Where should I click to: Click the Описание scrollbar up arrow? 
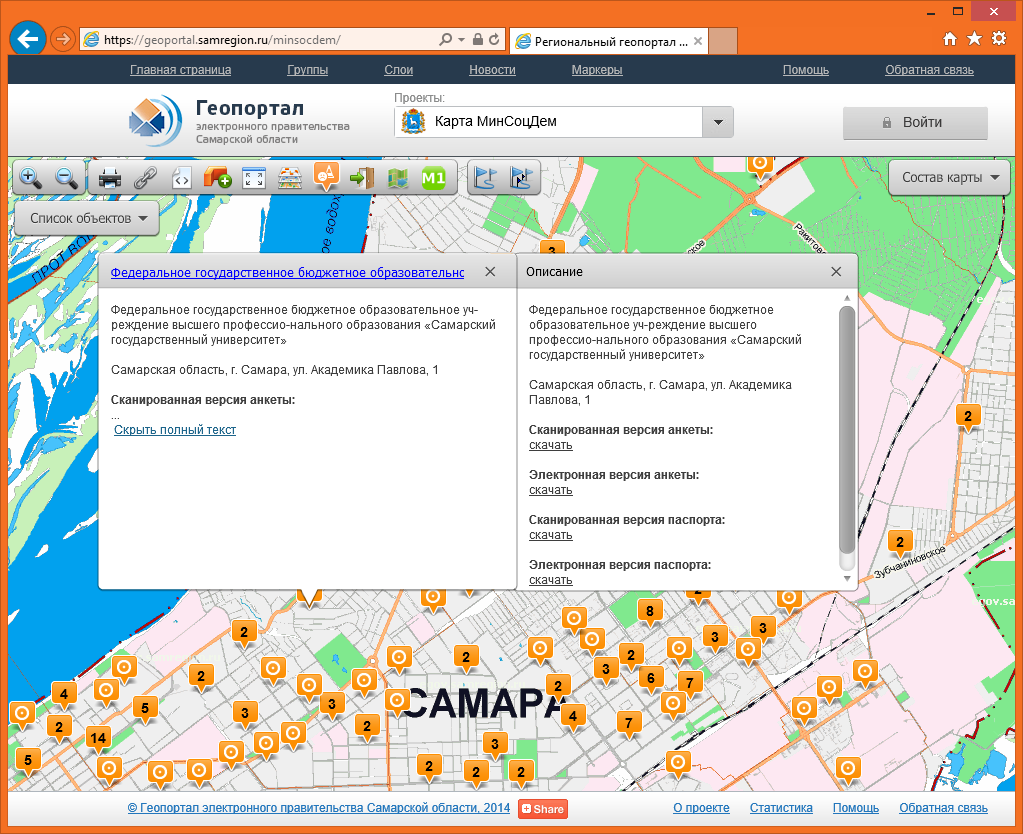847,298
